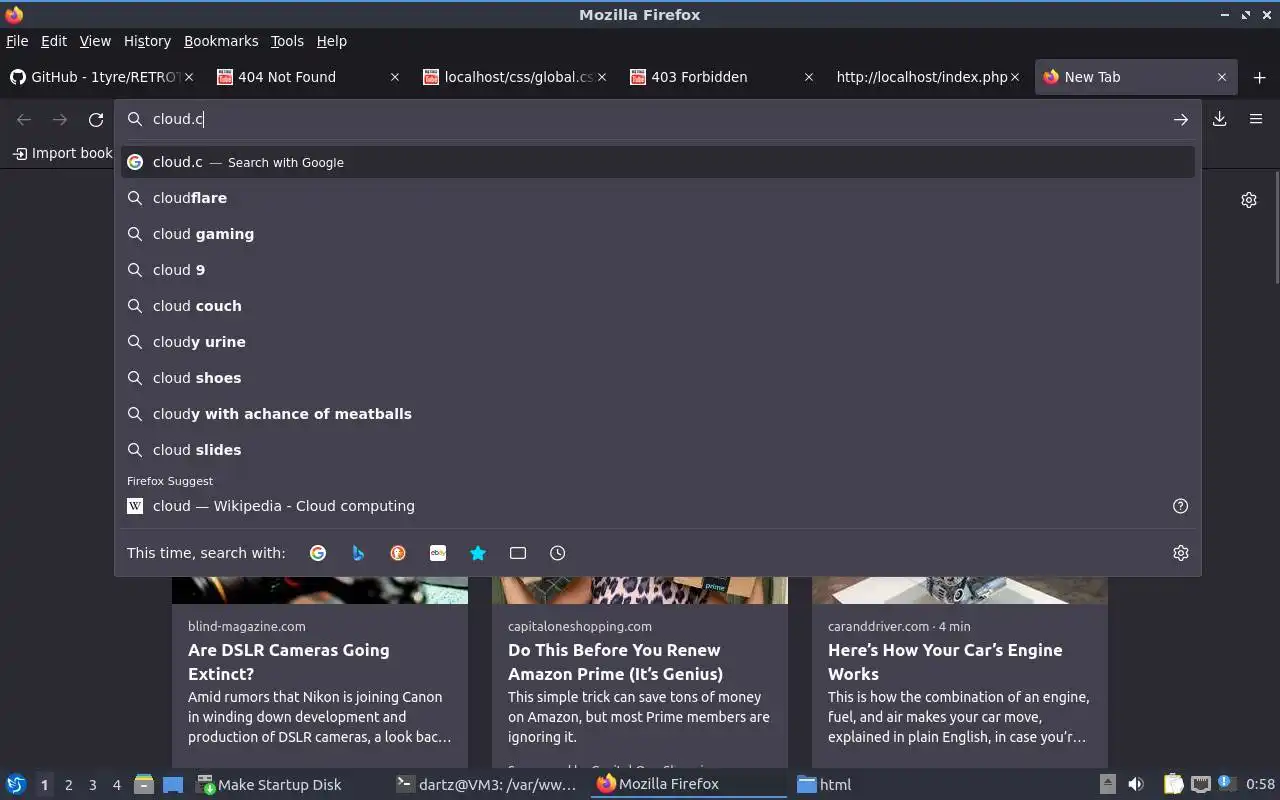
Task: Click the help icon beside Wikipedia suggestion
Action: [1181, 506]
